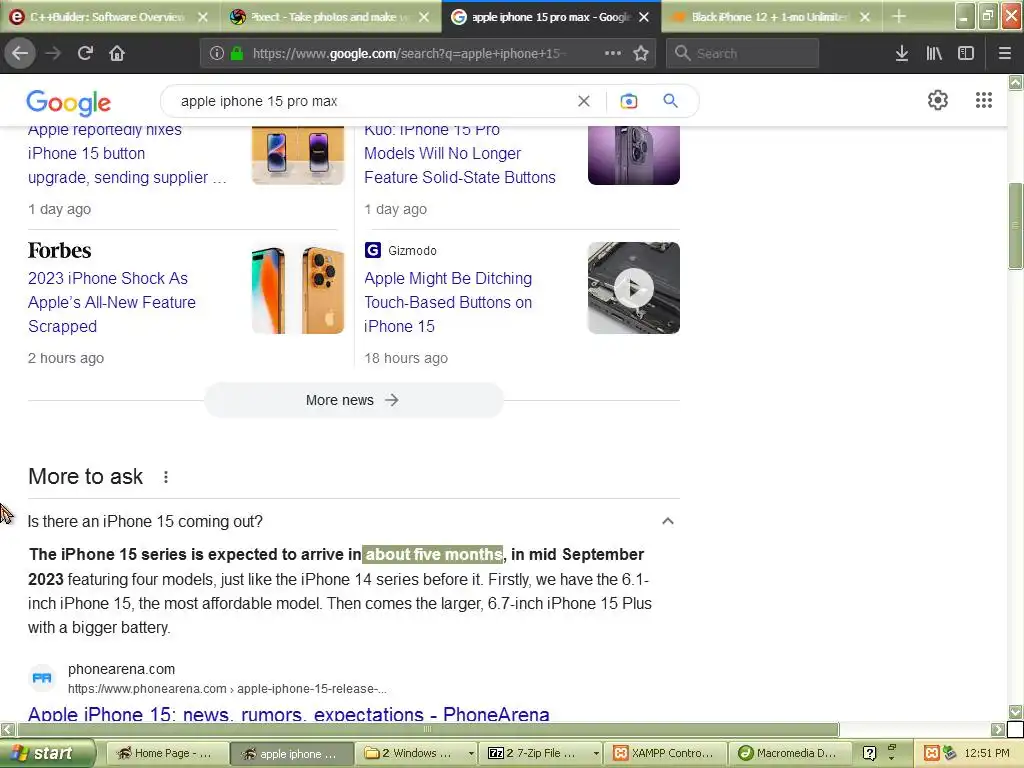The height and width of the screenshot is (768, 1024).
Task: Clear the Google search query
Action: point(584,101)
